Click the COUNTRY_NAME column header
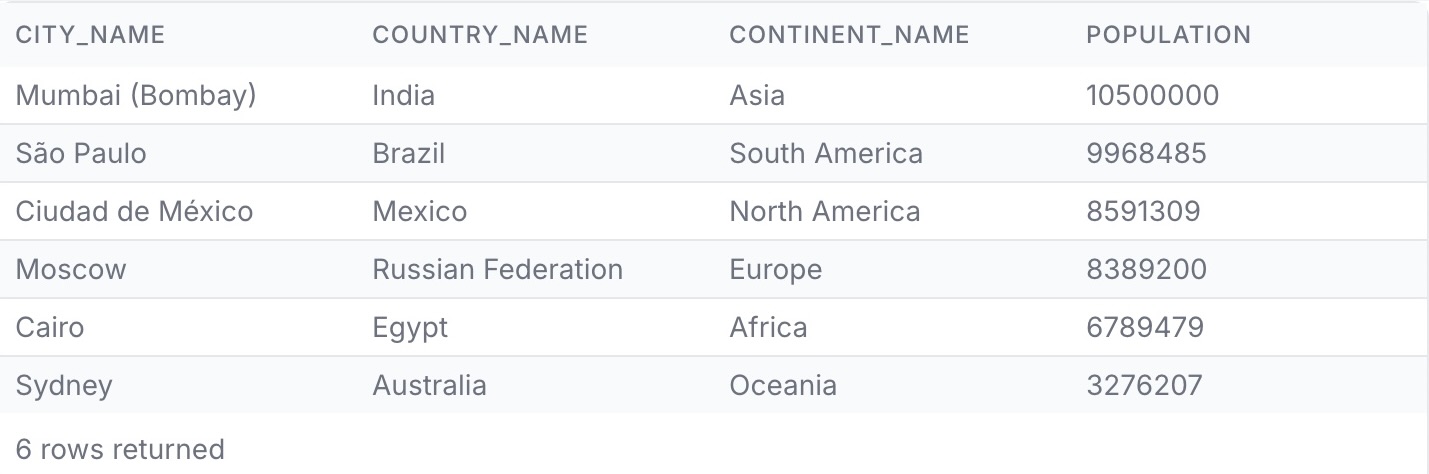 (x=480, y=35)
